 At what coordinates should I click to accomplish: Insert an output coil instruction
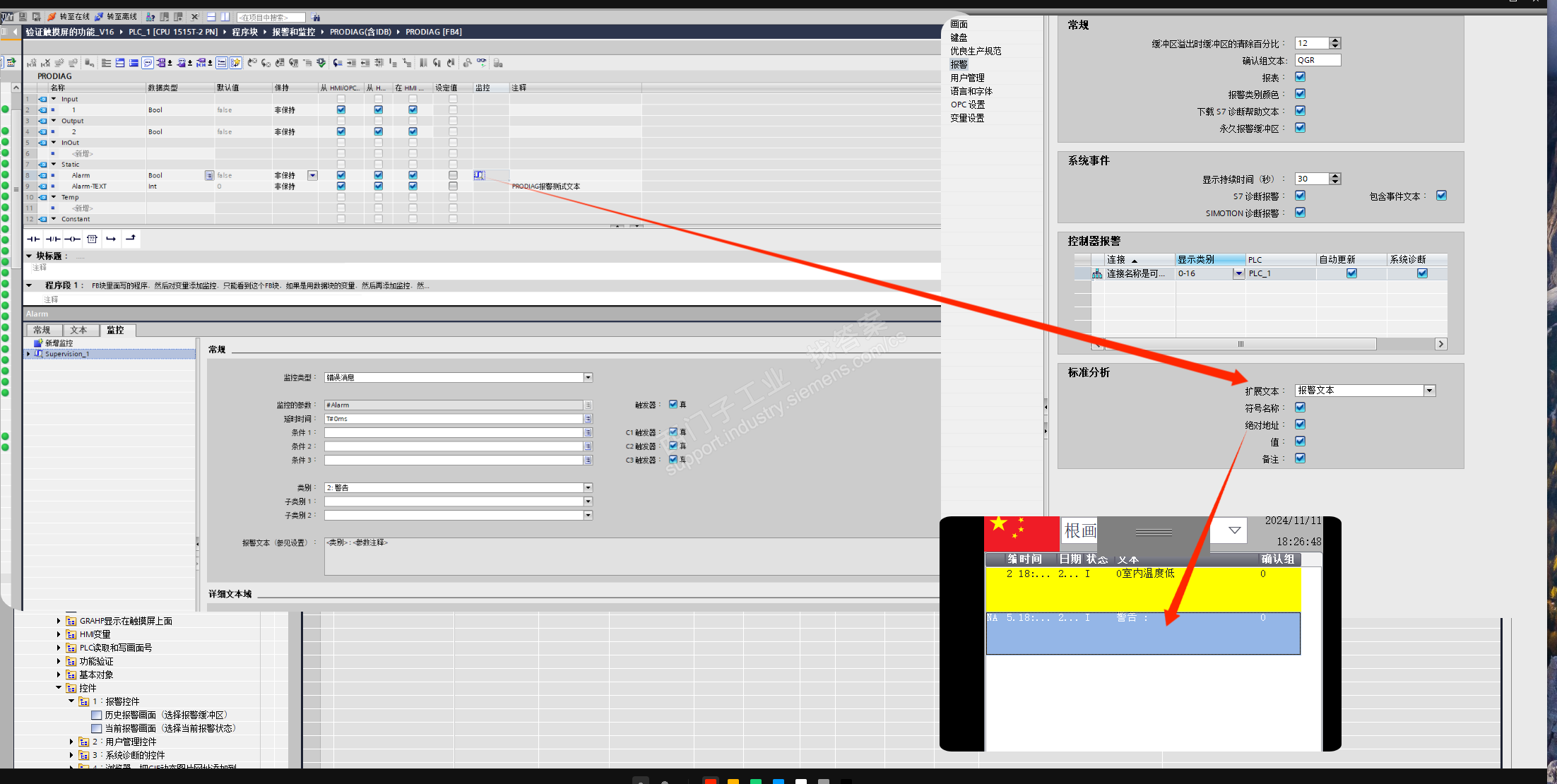[72, 239]
